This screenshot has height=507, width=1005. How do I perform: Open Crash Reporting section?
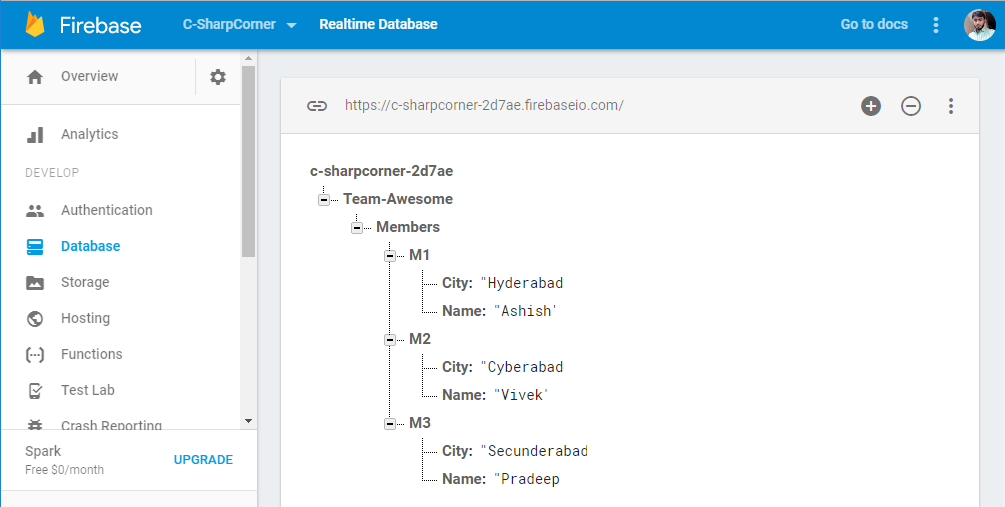coord(112,425)
